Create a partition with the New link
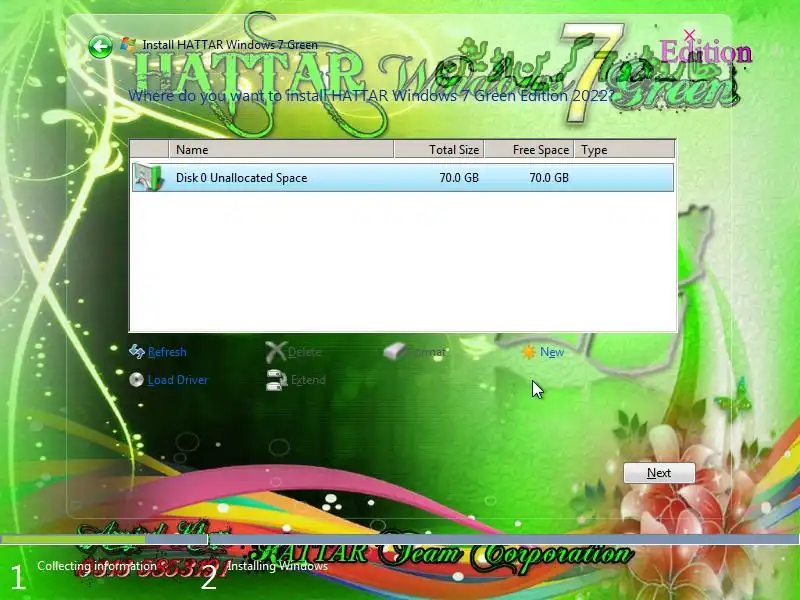The height and width of the screenshot is (600, 800). 552,352
